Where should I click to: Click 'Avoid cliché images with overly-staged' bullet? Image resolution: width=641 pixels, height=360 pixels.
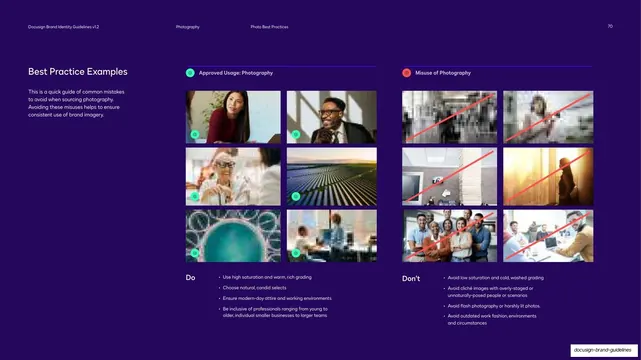[490, 292]
